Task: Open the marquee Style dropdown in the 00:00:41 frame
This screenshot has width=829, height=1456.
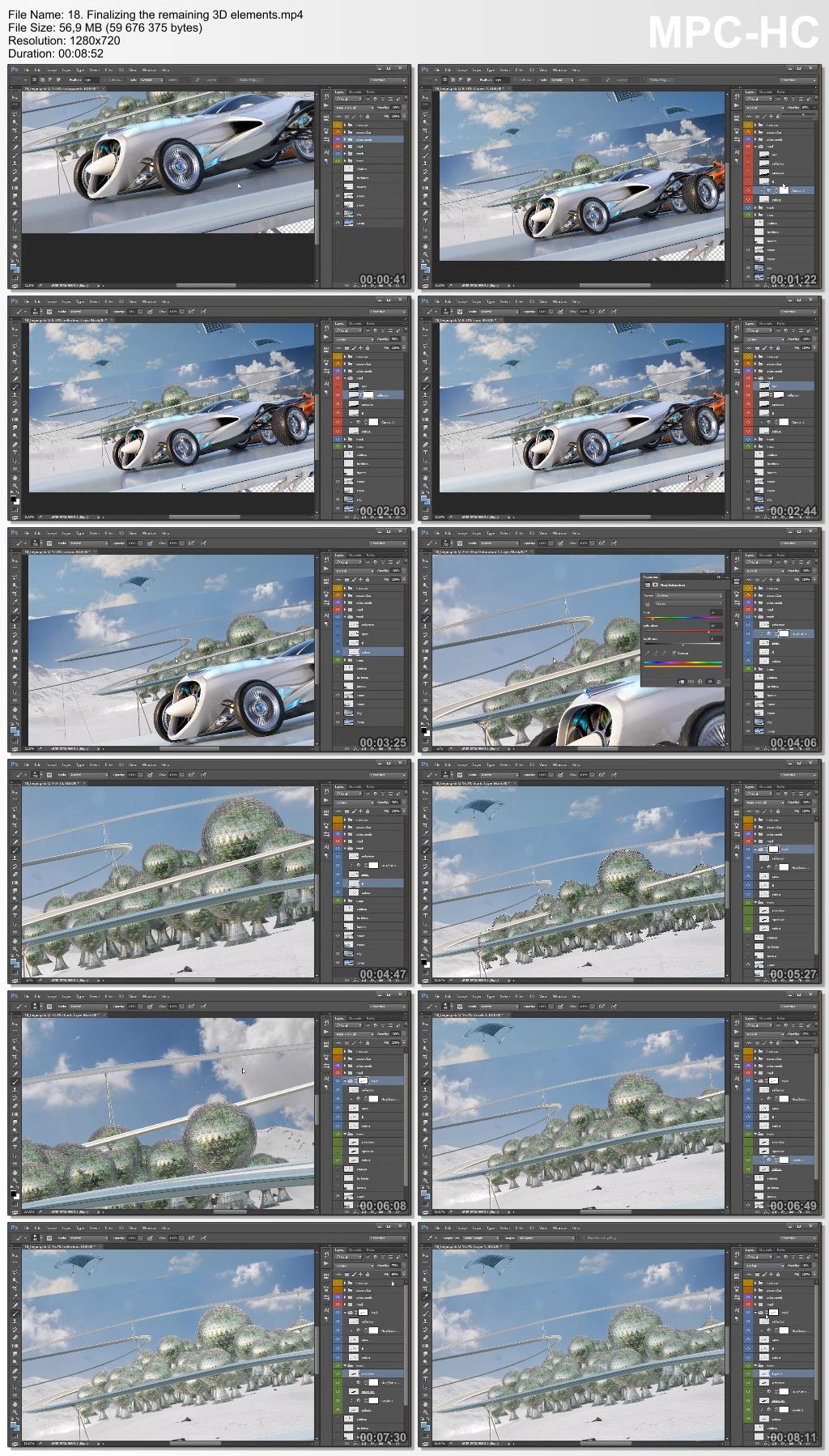Action: tap(151, 79)
